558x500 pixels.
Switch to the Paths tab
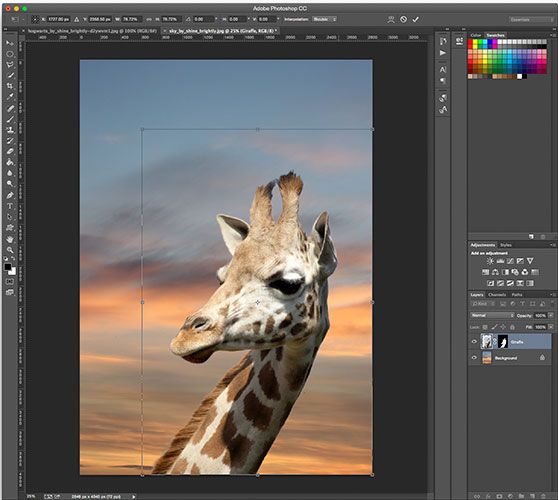(x=517, y=295)
